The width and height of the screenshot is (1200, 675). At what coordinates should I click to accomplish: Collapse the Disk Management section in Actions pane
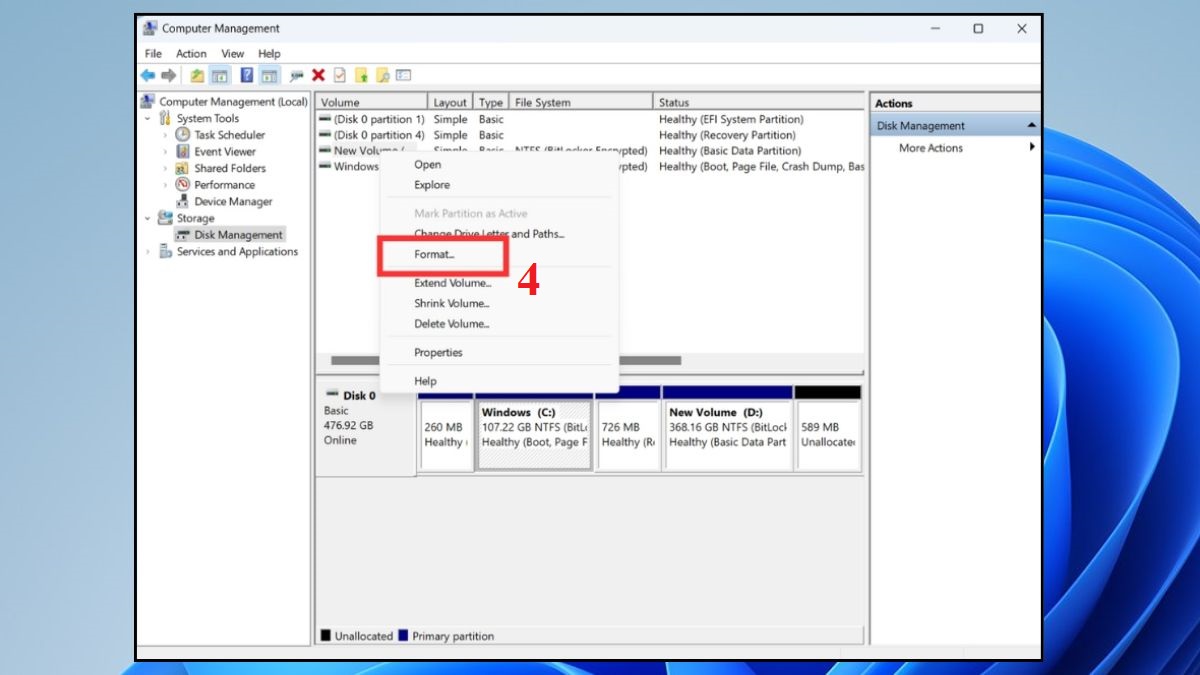tap(1032, 124)
